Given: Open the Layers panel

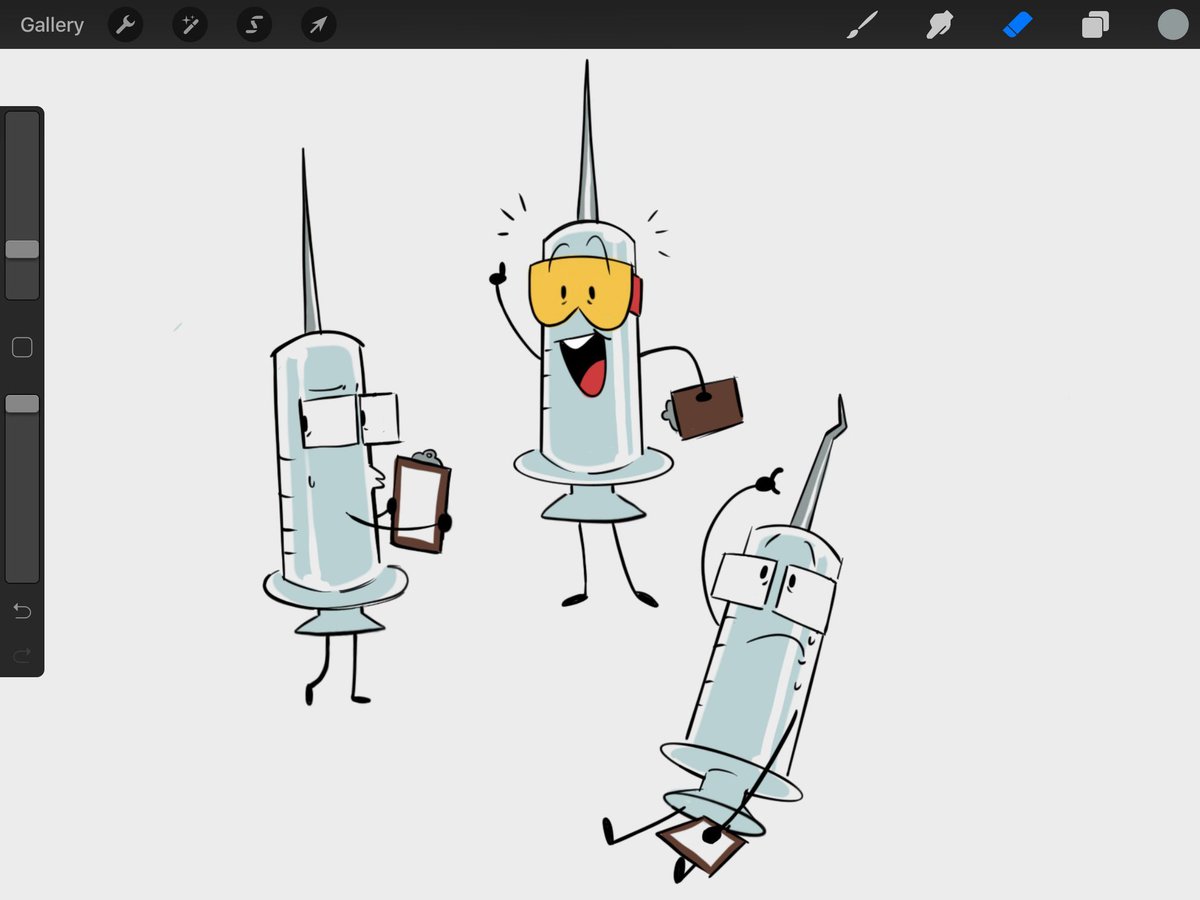Looking at the screenshot, I should pos(1095,25).
